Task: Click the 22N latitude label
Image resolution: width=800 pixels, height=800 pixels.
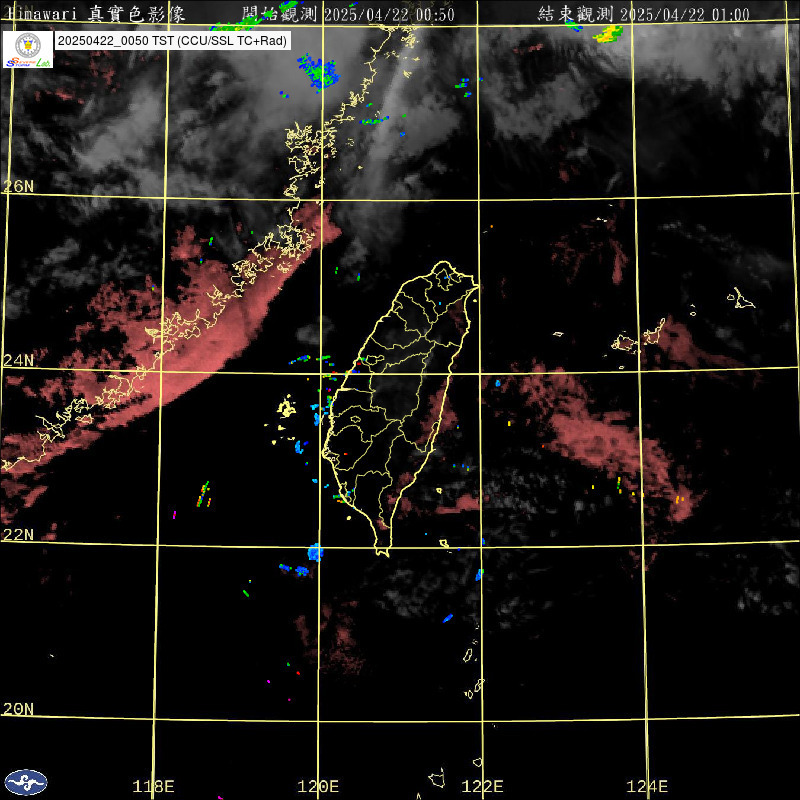Action: pyautogui.click(x=18, y=534)
